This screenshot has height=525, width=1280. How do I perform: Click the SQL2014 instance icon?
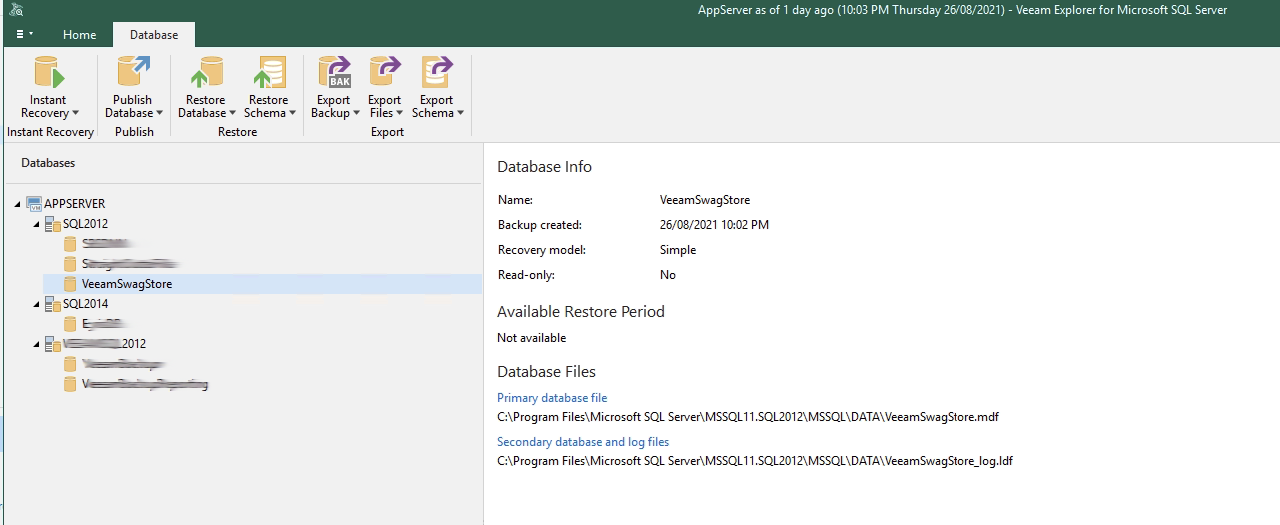tap(54, 304)
